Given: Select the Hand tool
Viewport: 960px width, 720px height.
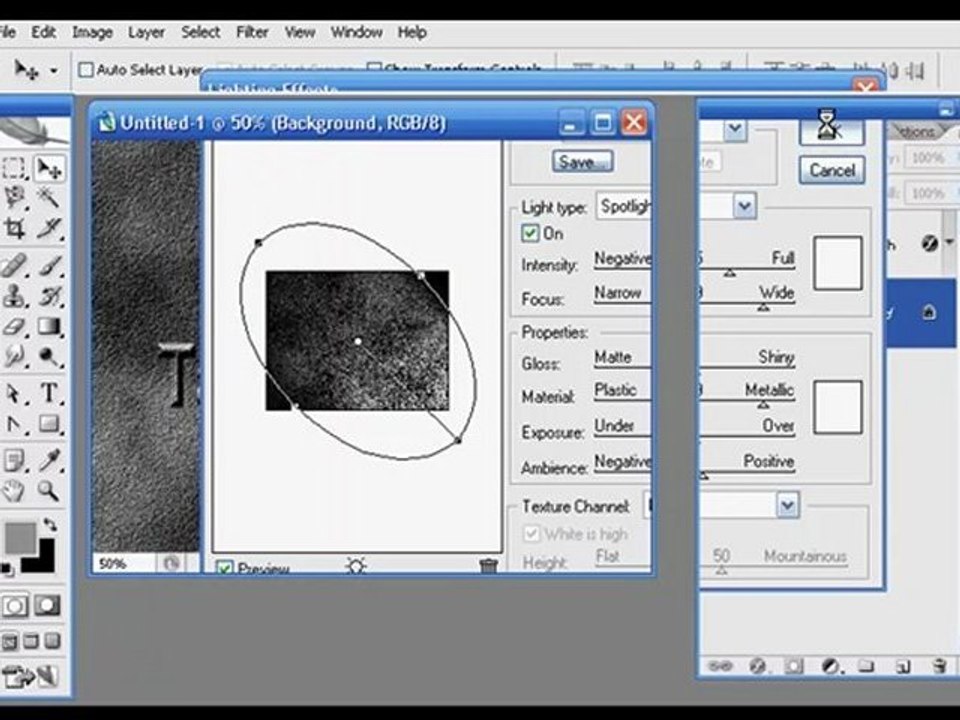Looking at the screenshot, I should click(15, 490).
